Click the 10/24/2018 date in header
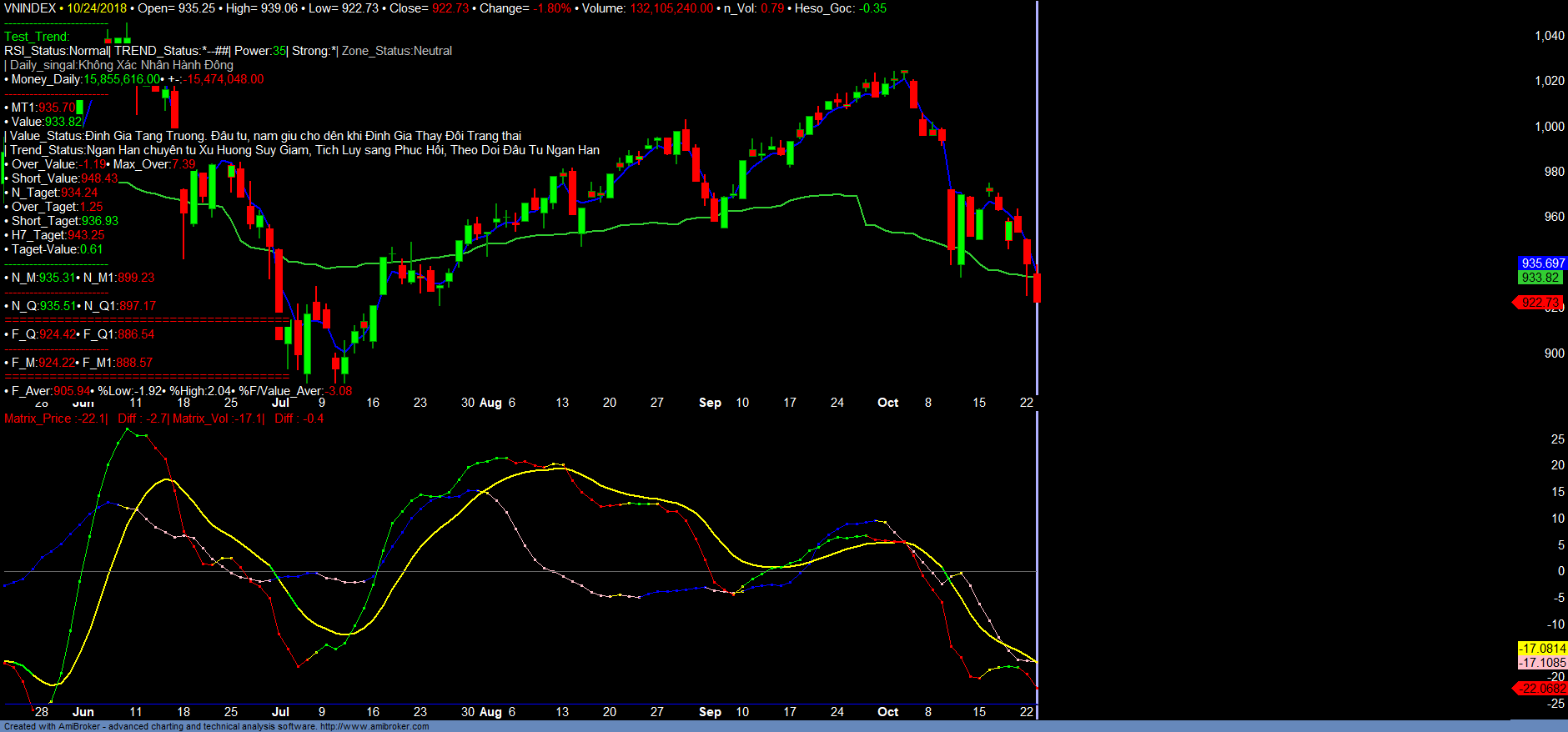This screenshot has width=1568, height=732. (x=97, y=8)
